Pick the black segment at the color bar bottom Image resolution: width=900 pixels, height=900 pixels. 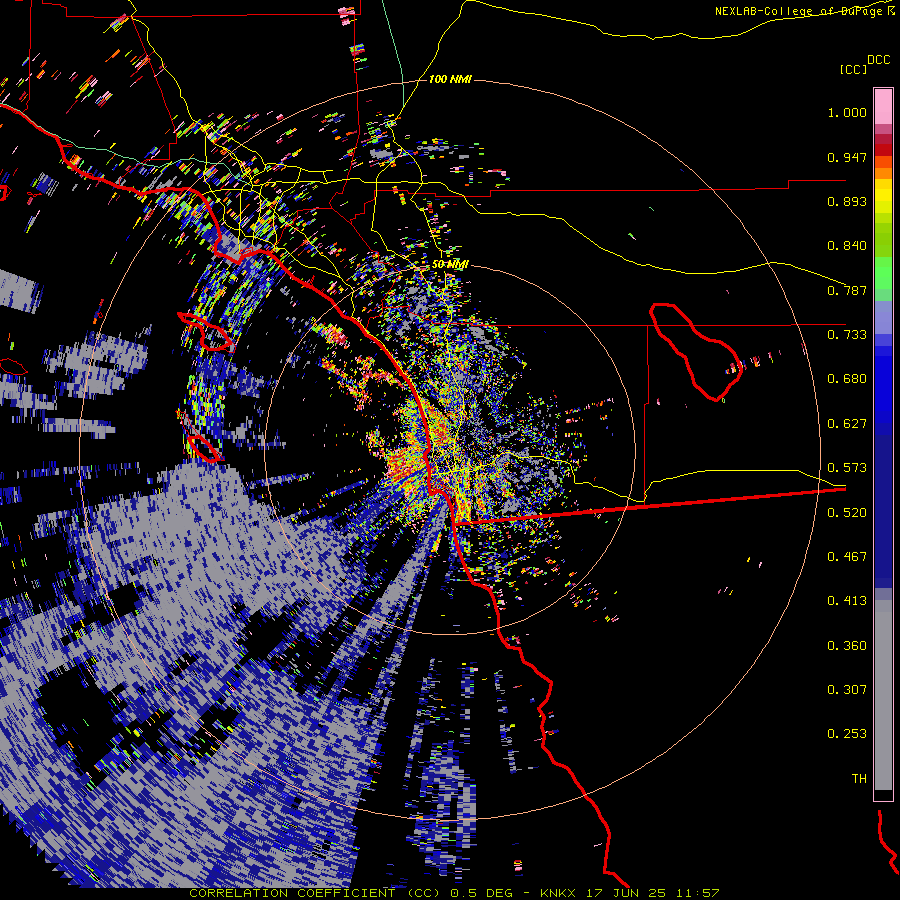(883, 795)
